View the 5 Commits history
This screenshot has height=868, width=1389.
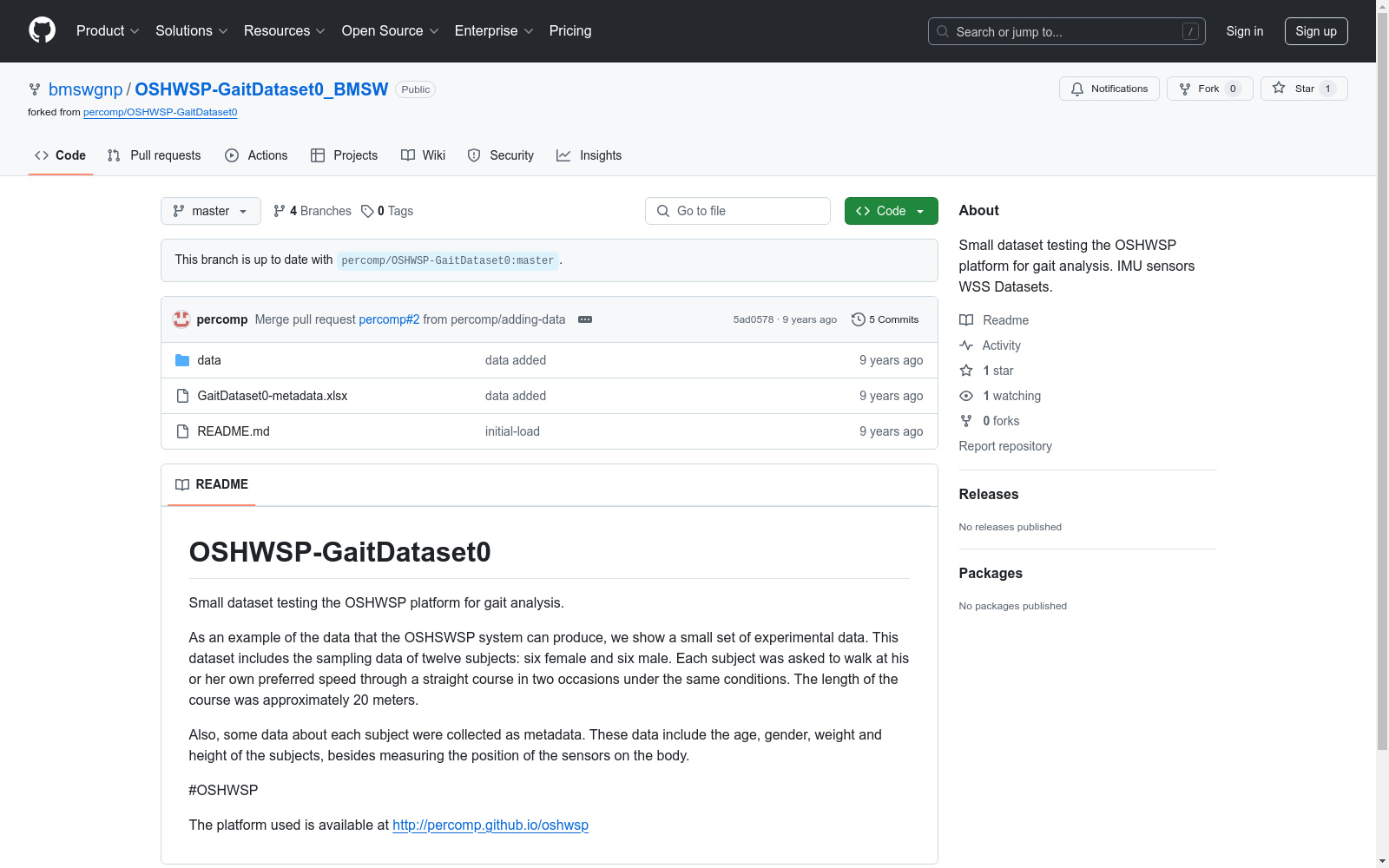tap(885, 319)
